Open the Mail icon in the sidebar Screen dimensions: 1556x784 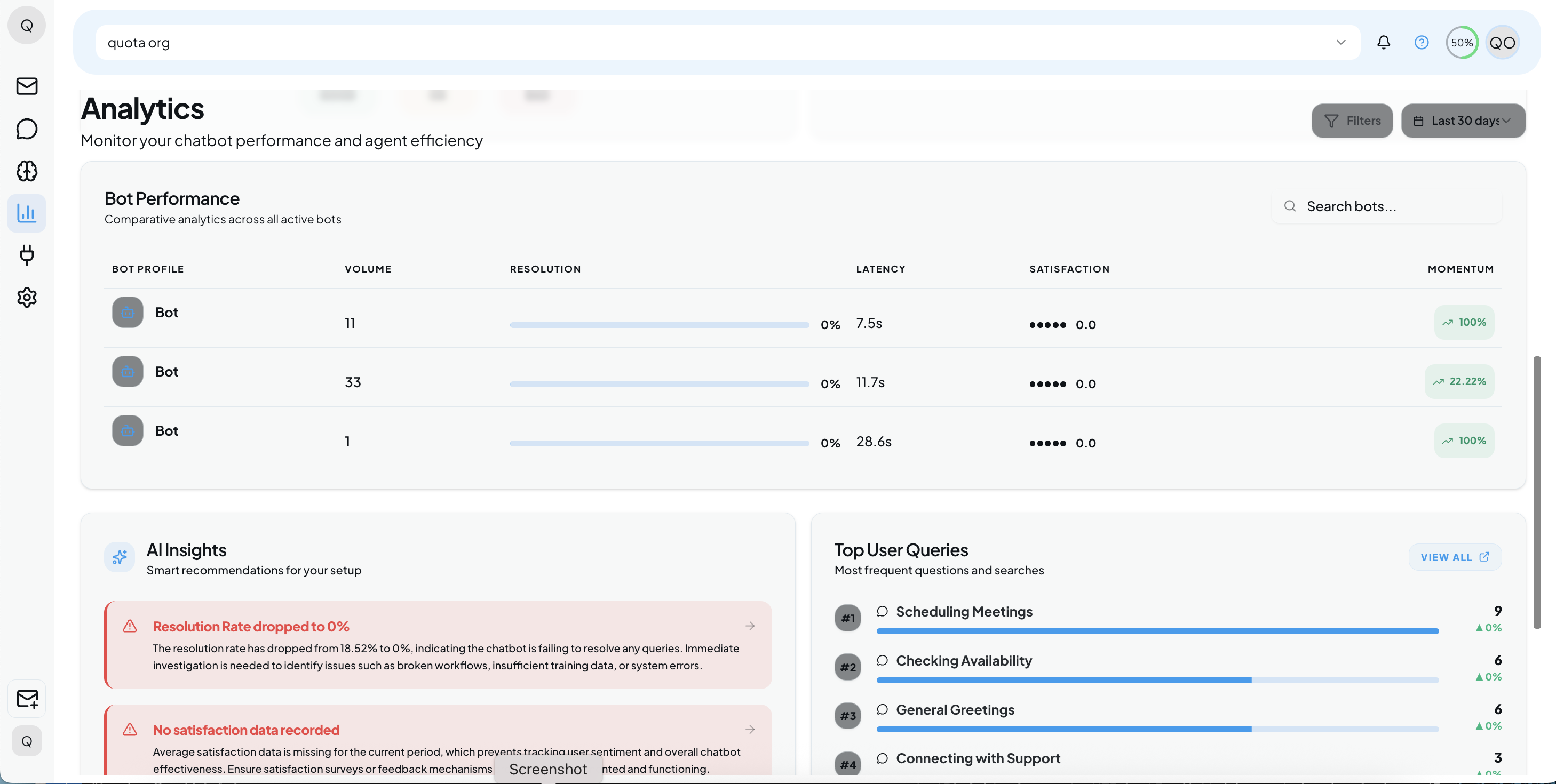click(x=27, y=86)
